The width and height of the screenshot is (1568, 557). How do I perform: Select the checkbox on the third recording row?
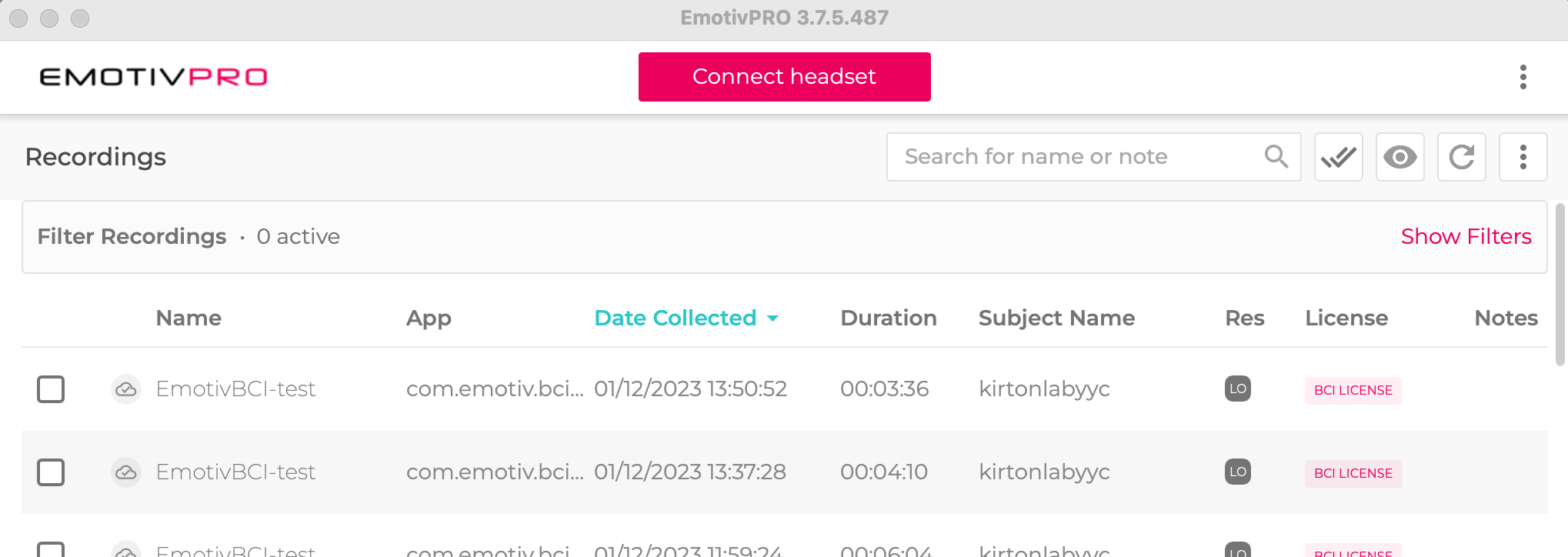(x=51, y=549)
